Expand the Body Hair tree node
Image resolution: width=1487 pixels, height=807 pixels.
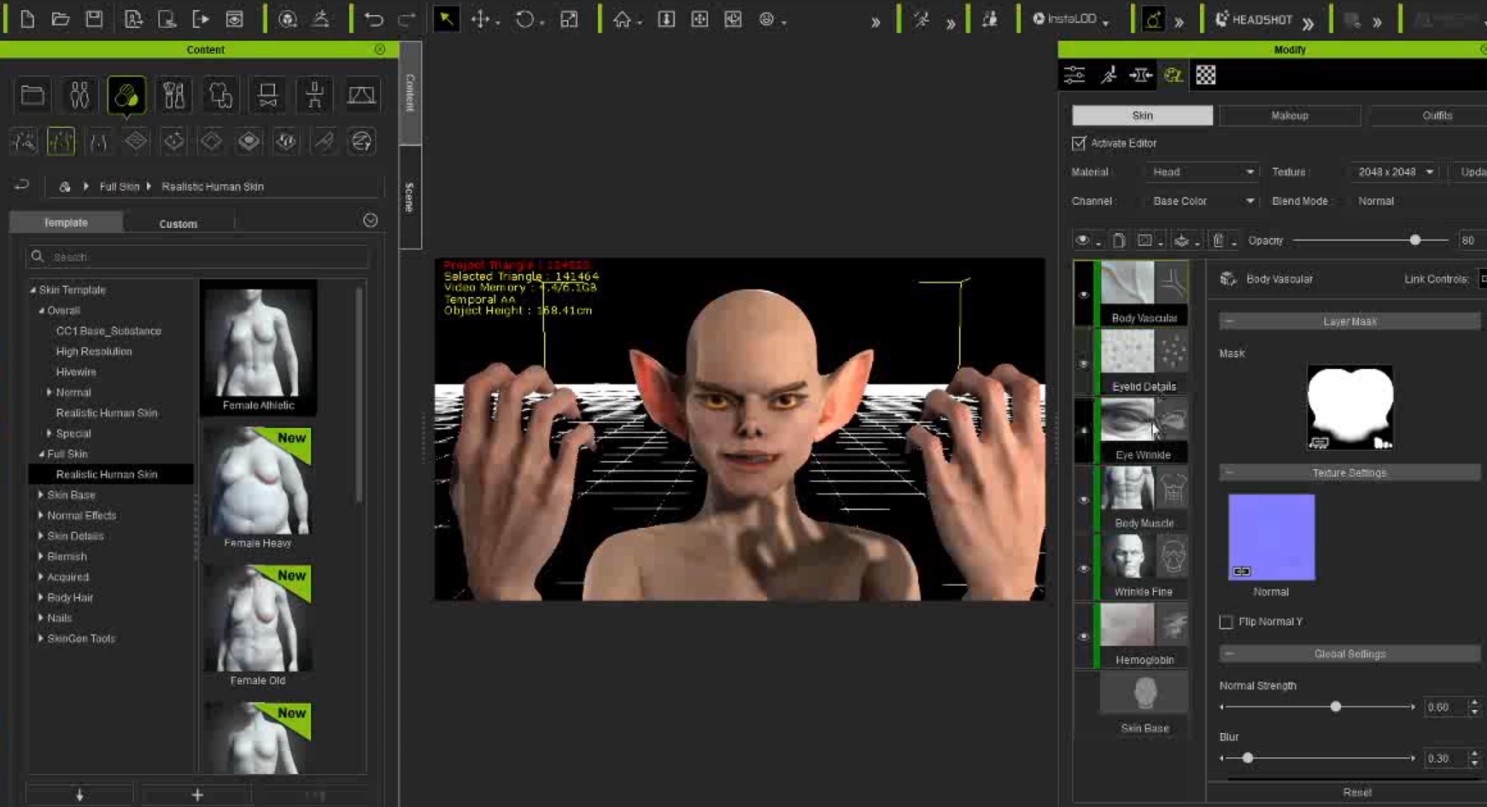pos(41,597)
